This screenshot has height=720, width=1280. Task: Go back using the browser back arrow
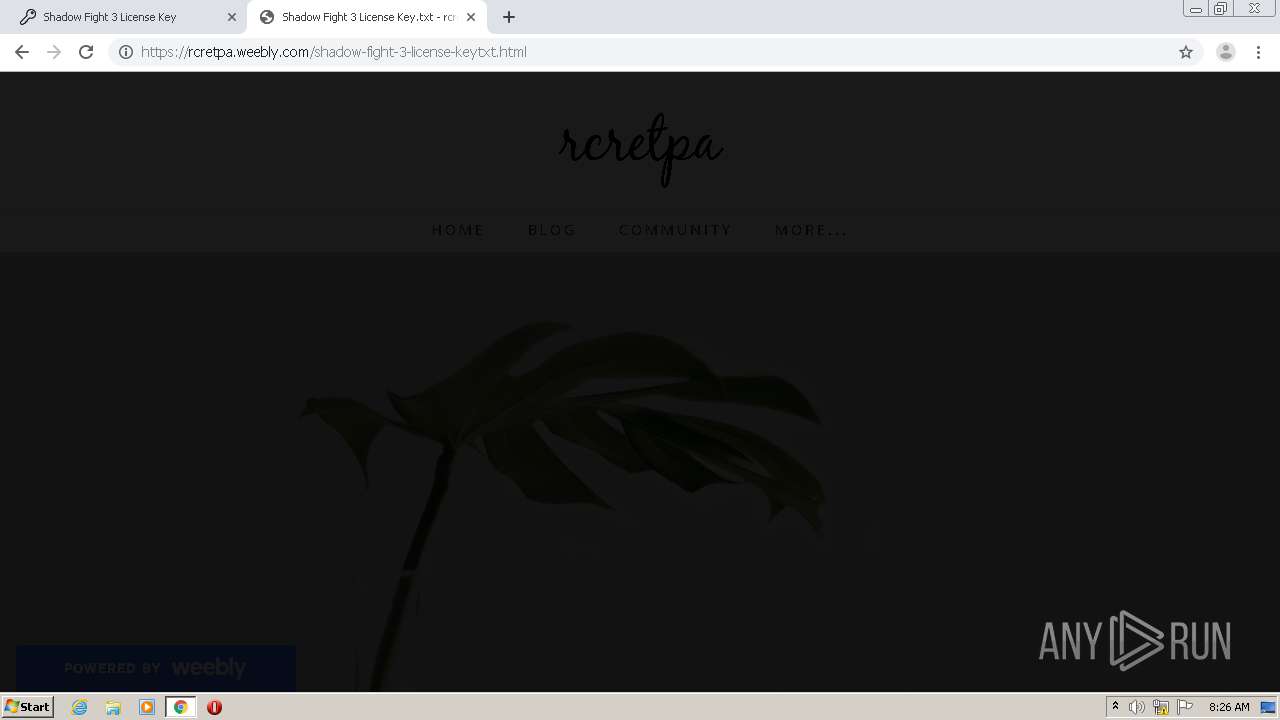[22, 52]
